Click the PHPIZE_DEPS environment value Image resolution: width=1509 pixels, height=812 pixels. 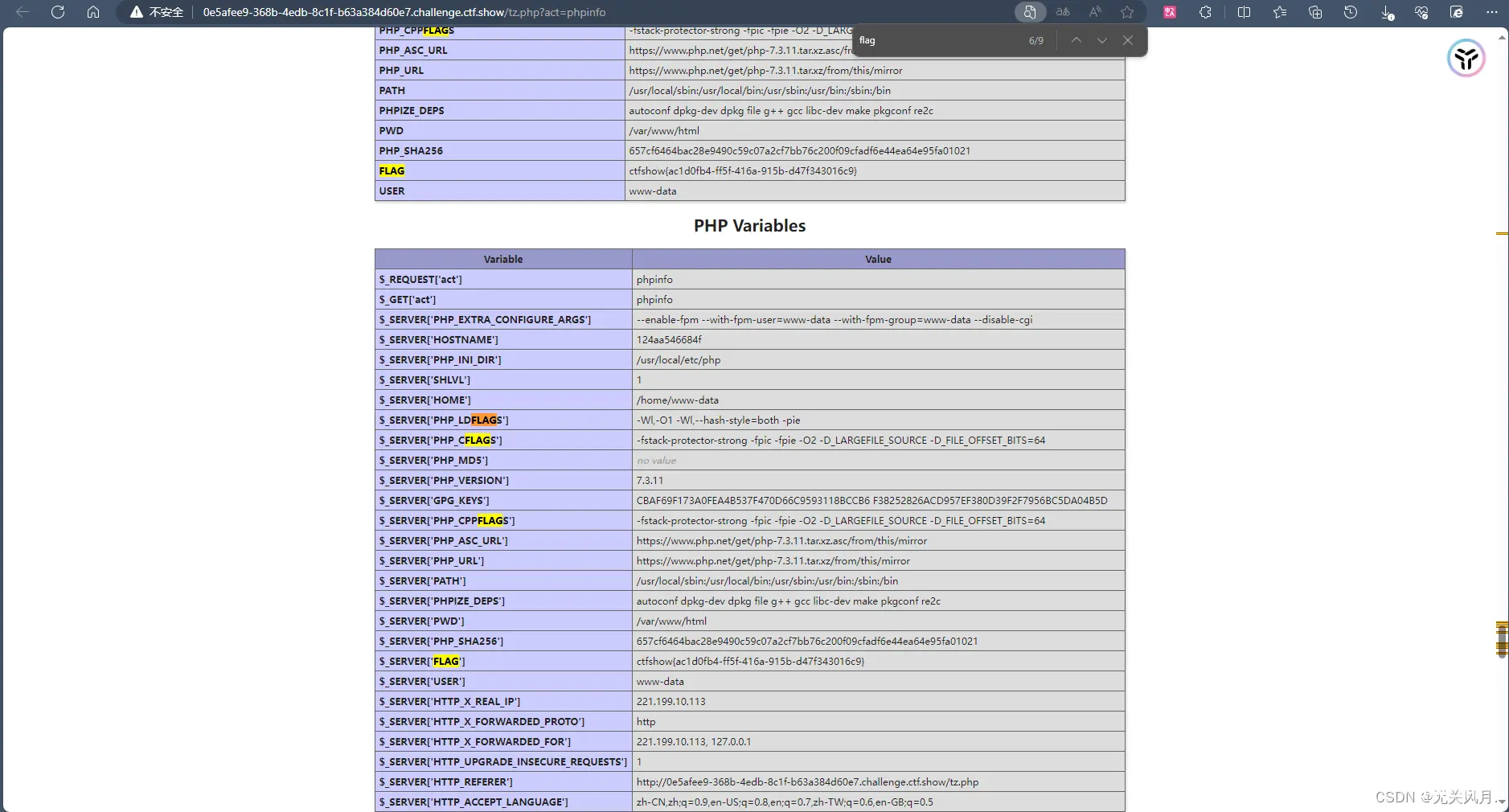click(781, 110)
